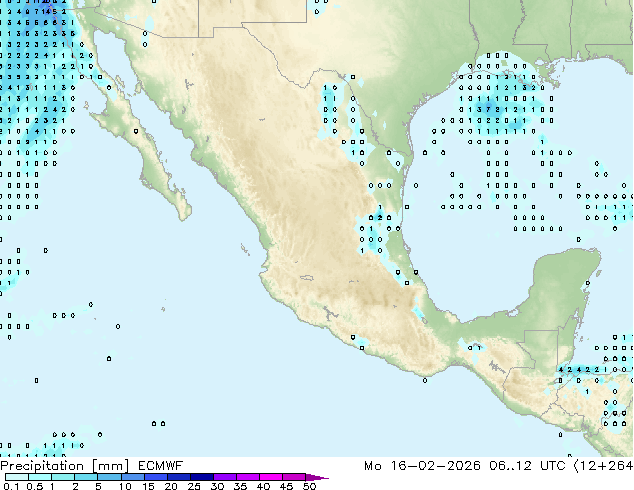Screen dimensions: 634x490
Task: Click the '35' legend scale label
Action: pyautogui.click(x=240, y=486)
